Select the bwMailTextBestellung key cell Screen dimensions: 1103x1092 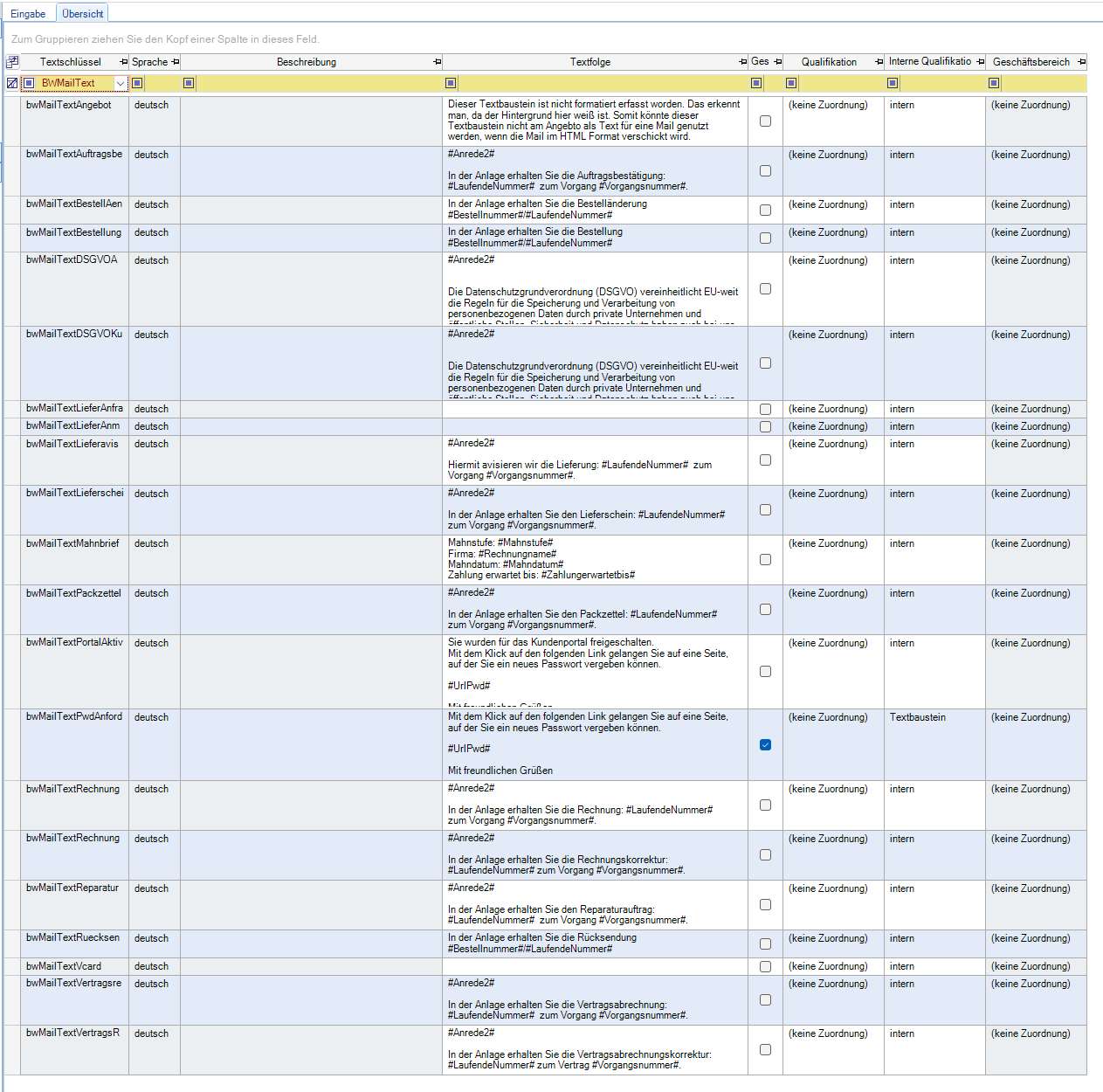(x=74, y=238)
